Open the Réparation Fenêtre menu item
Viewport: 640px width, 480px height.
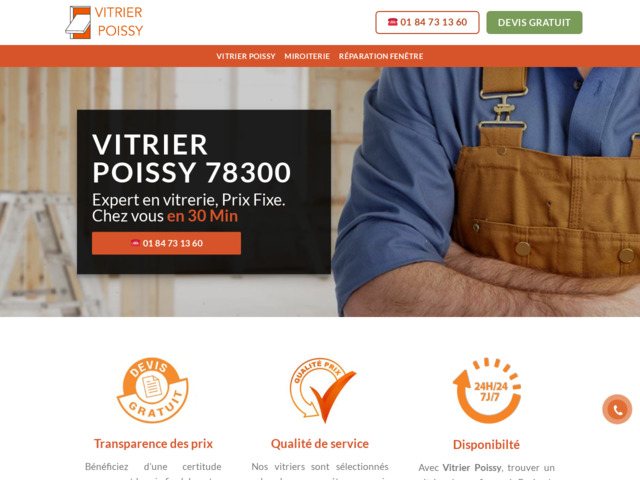coord(381,56)
